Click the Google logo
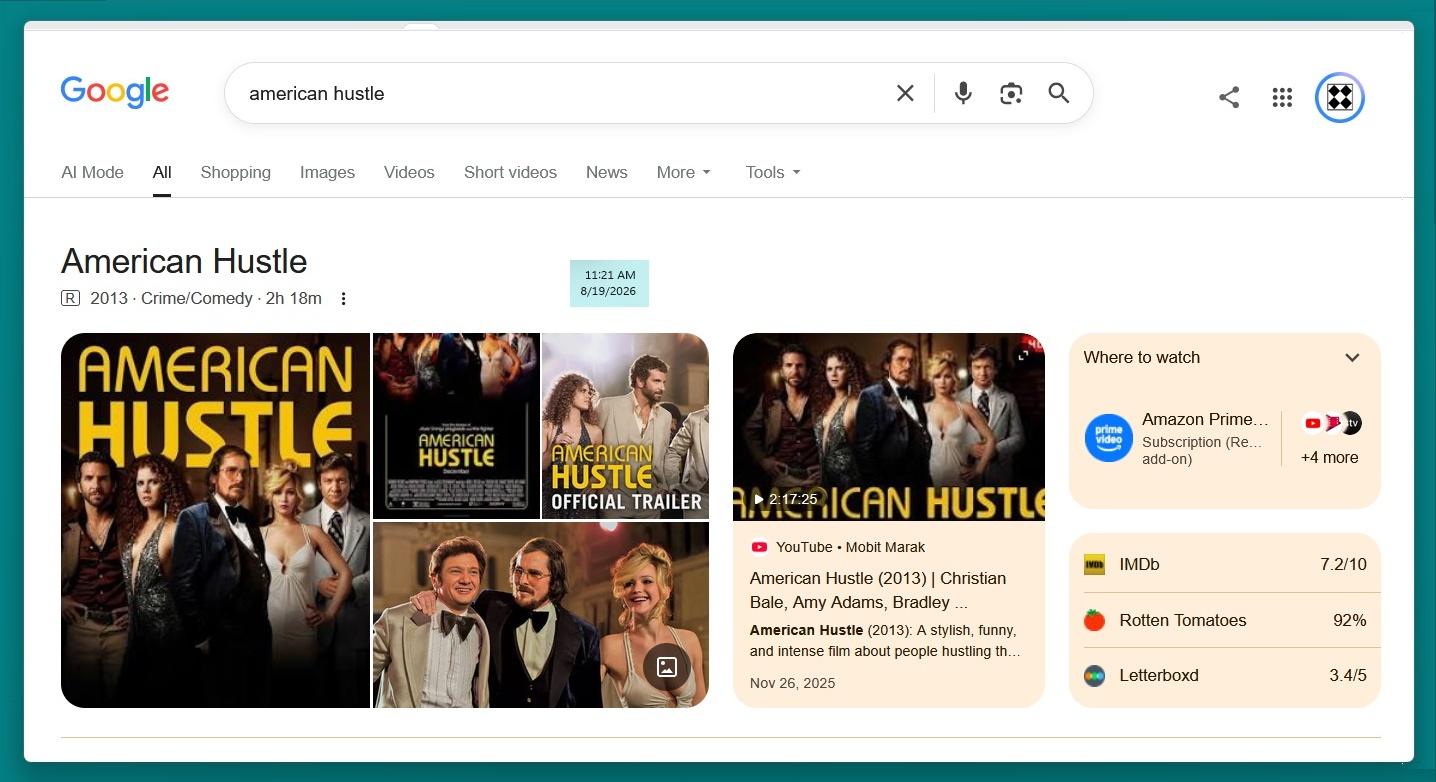Viewport: 1436px width, 782px height. click(115, 92)
